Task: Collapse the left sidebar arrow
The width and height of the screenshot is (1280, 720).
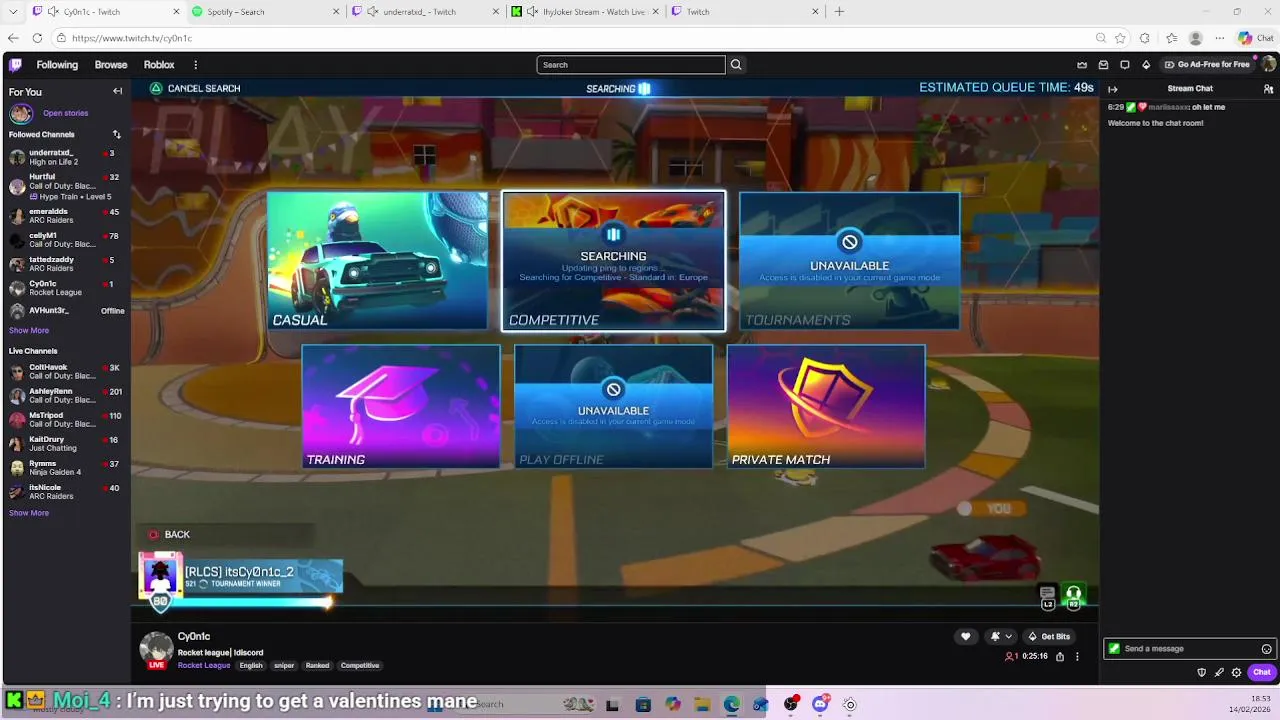Action: coord(117,91)
